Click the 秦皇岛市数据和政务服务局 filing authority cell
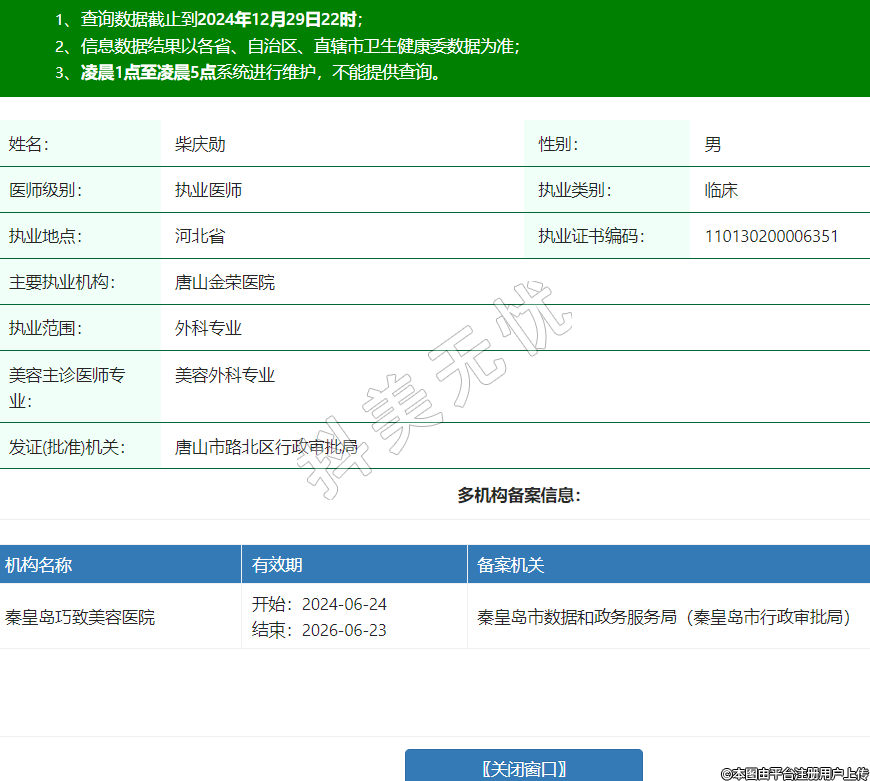The width and height of the screenshot is (870, 781). point(664,617)
